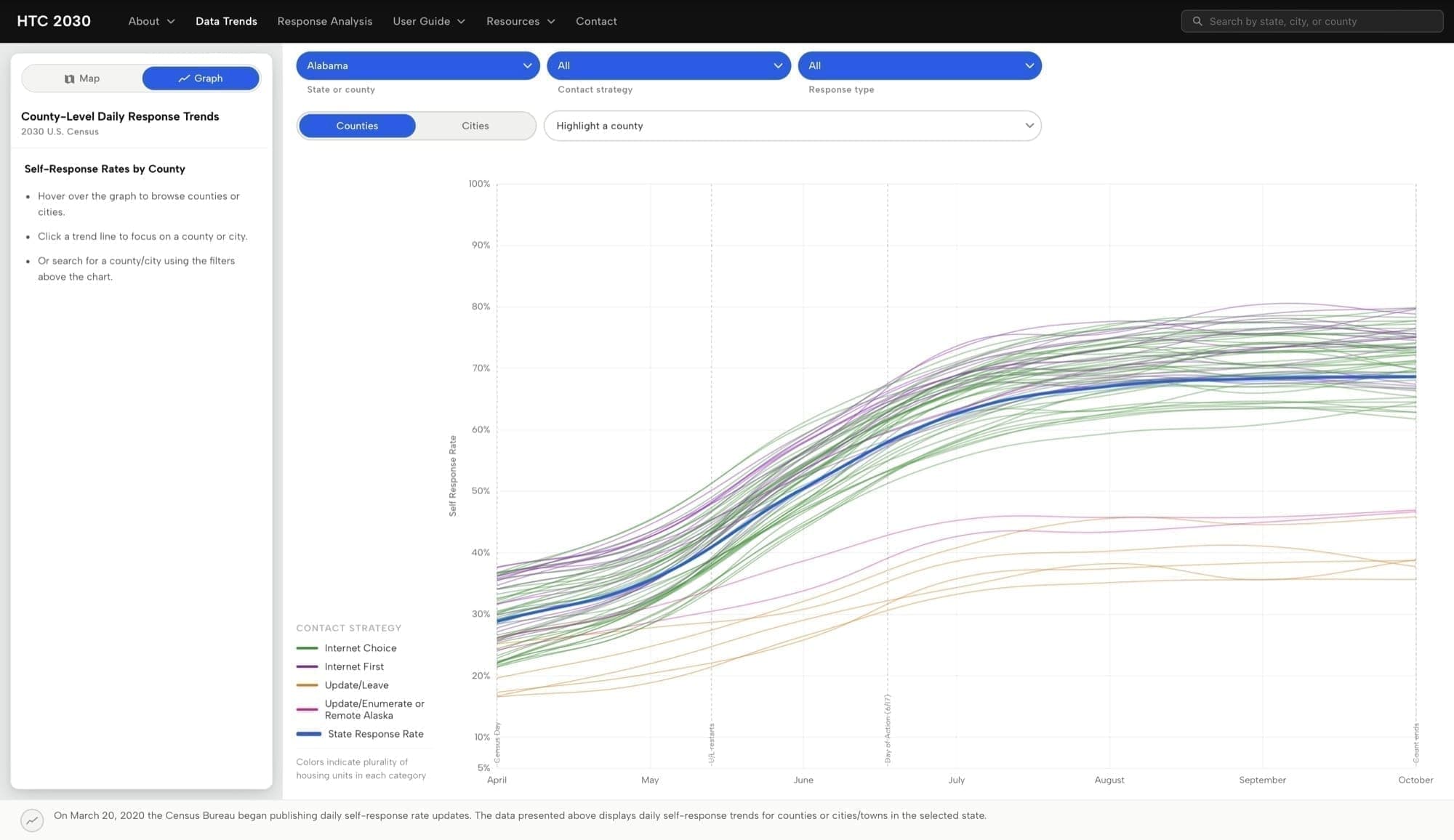Click the CONTACT STRATEGY legend title
The height and width of the screenshot is (840, 1454).
[349, 629]
